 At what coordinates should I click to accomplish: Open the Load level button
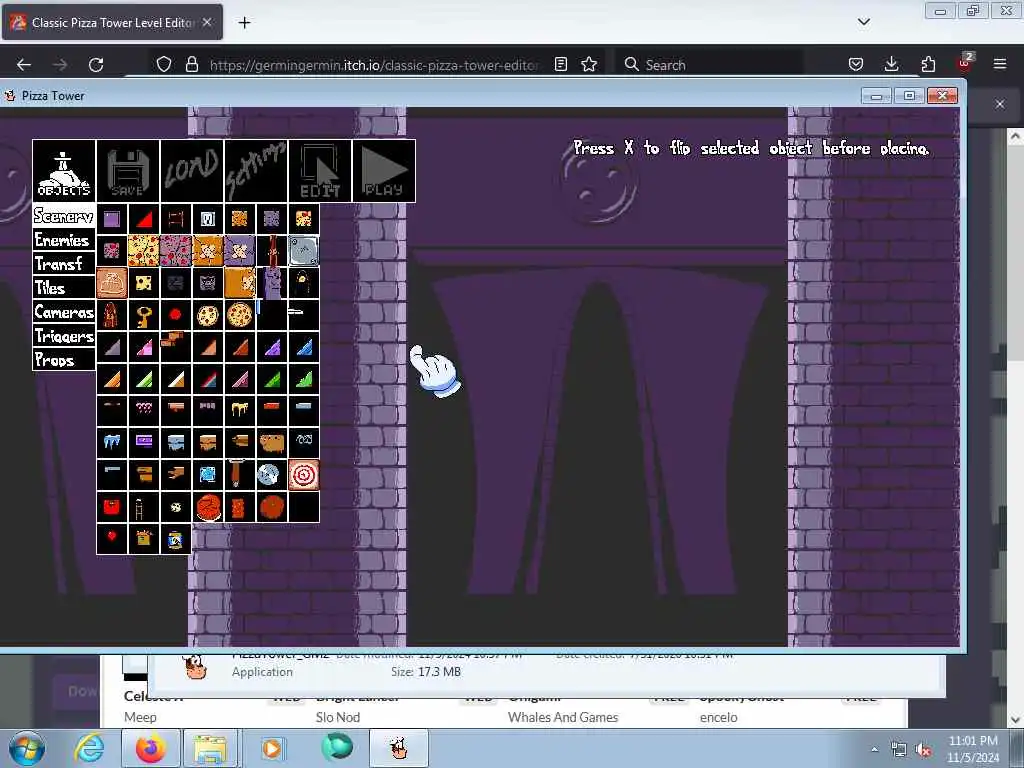[x=192, y=171]
